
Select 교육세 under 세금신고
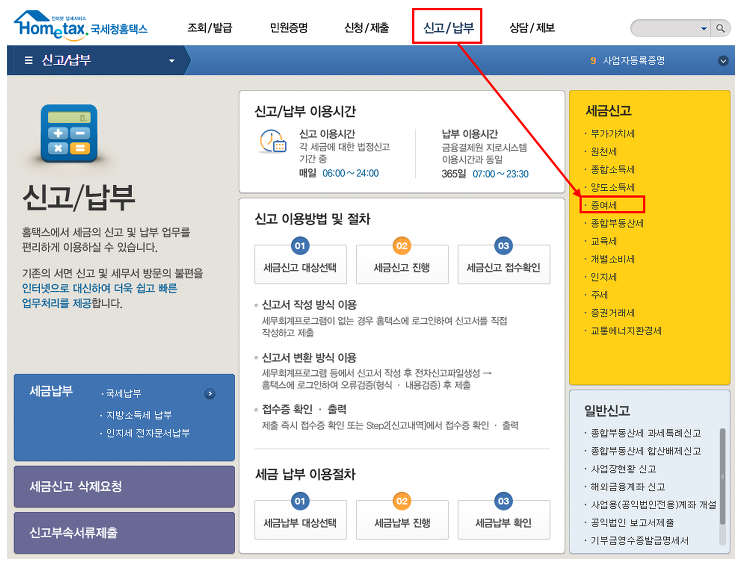point(603,241)
